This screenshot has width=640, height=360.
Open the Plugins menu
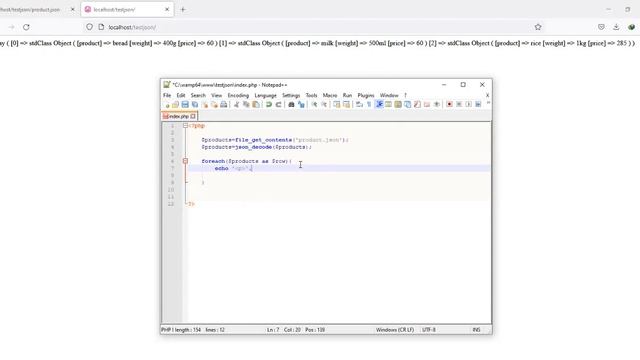coord(366,95)
